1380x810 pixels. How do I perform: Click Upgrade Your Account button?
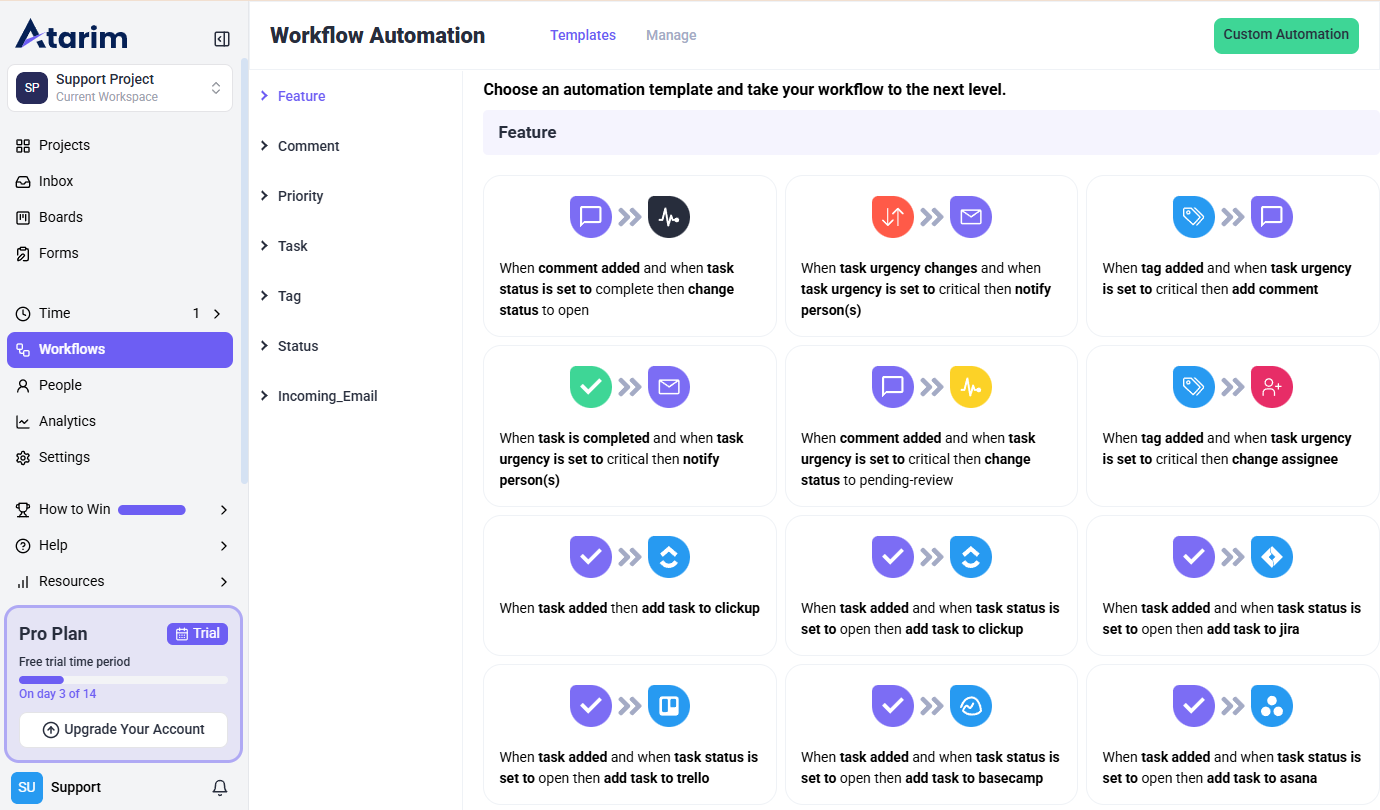pos(124,730)
